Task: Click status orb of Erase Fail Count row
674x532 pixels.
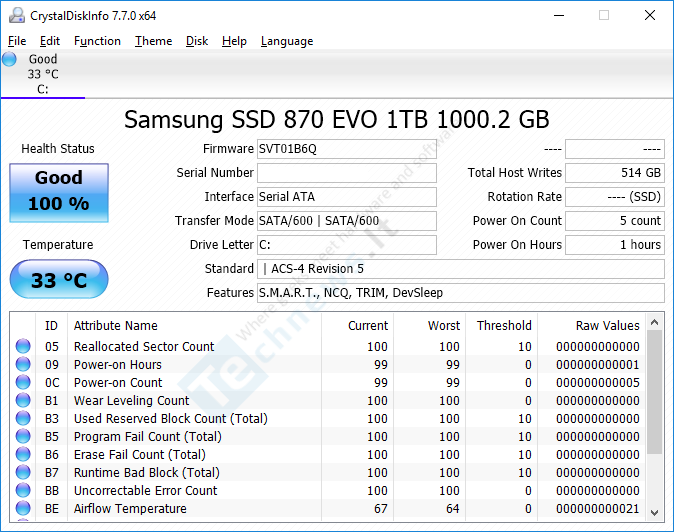Action: tap(23, 454)
